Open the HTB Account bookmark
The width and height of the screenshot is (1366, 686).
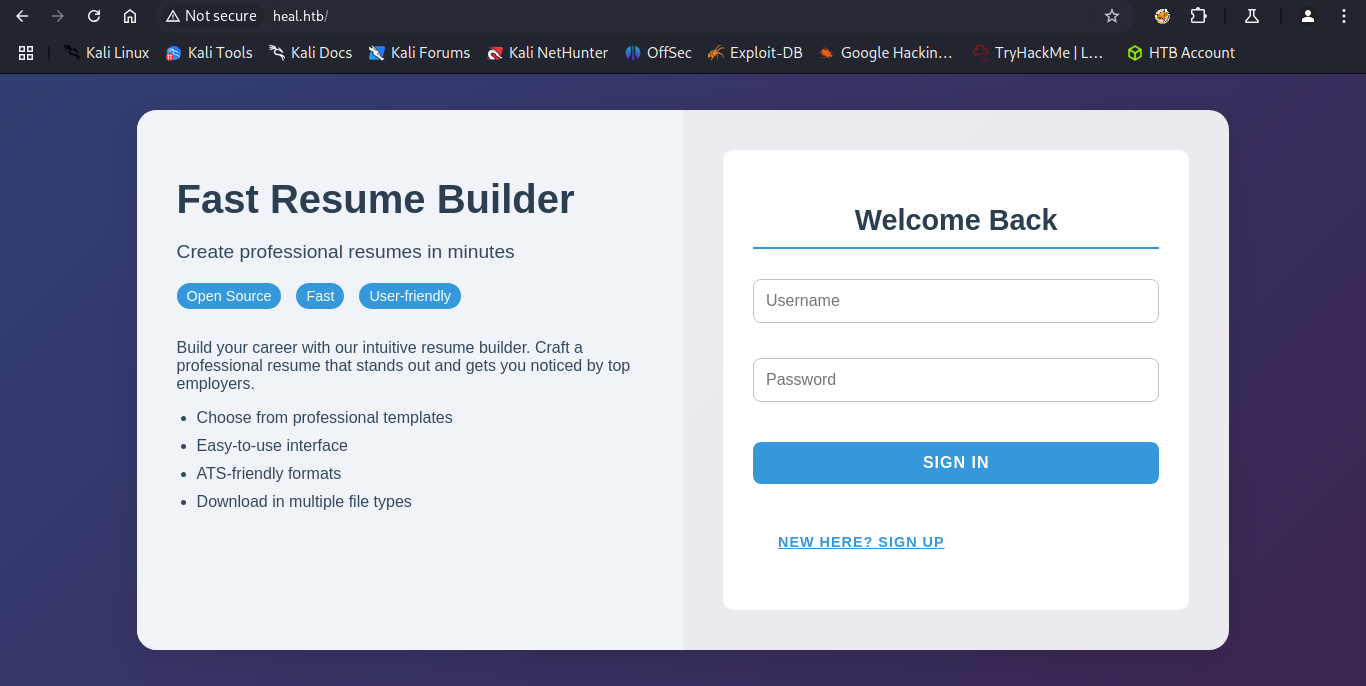pyautogui.click(x=1180, y=53)
